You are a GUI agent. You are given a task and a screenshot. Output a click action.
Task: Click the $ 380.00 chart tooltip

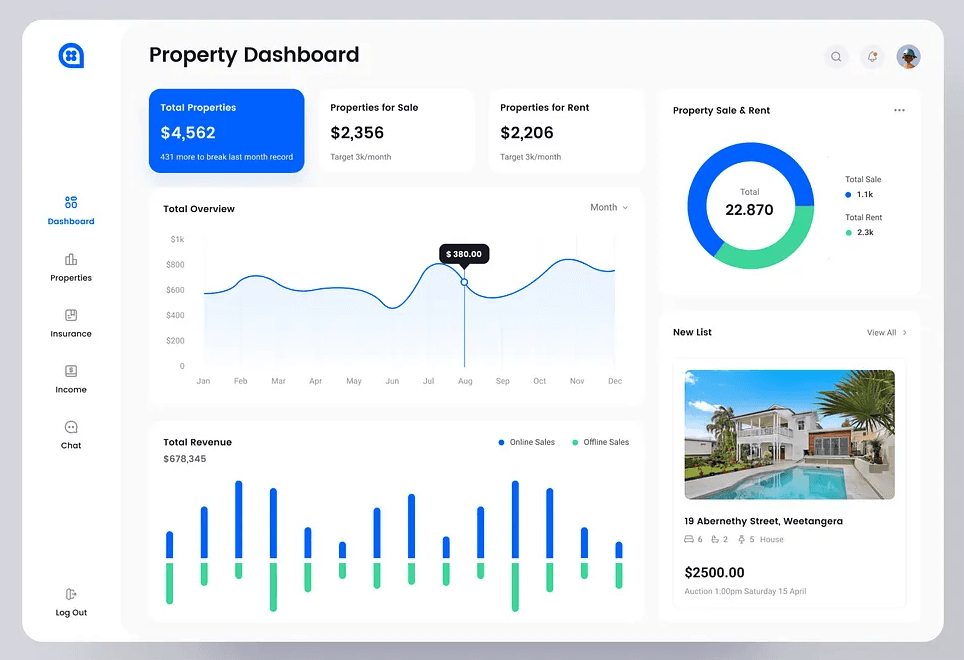(464, 254)
